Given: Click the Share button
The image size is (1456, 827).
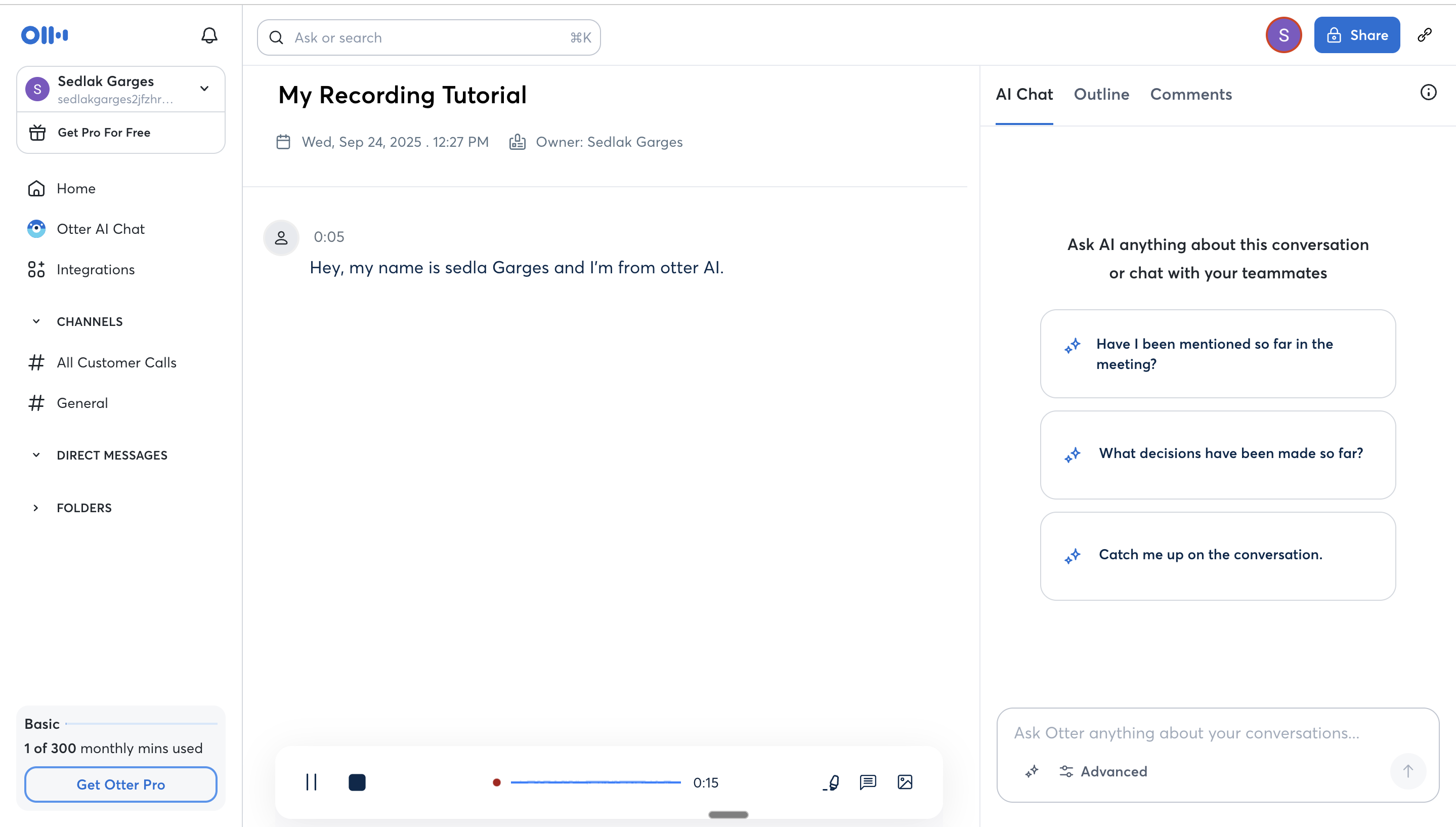Looking at the screenshot, I should click(x=1356, y=35).
